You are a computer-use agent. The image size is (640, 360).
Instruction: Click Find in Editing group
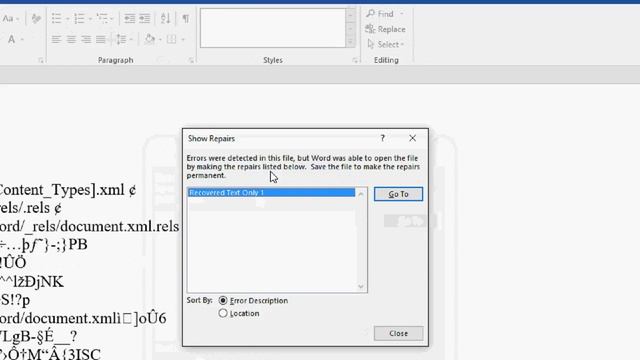(380, 14)
